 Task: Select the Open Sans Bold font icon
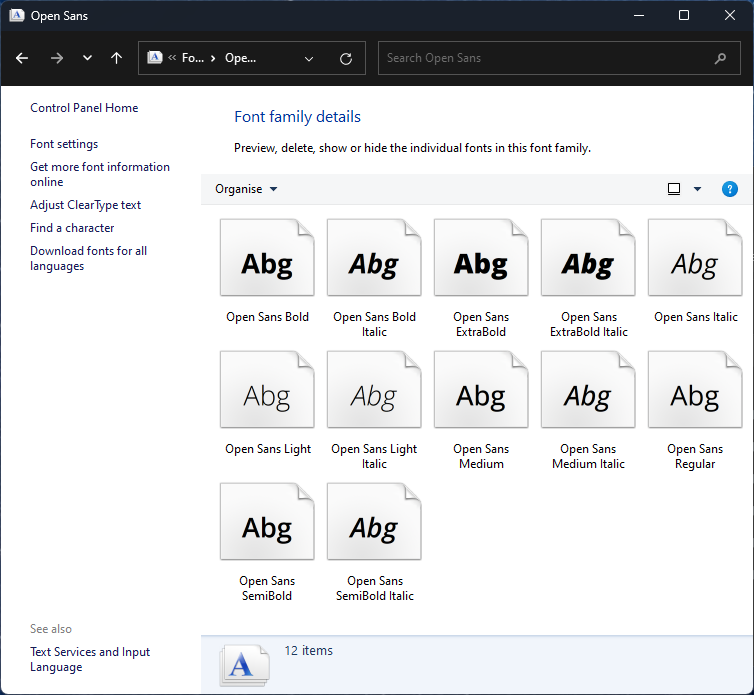point(267,259)
